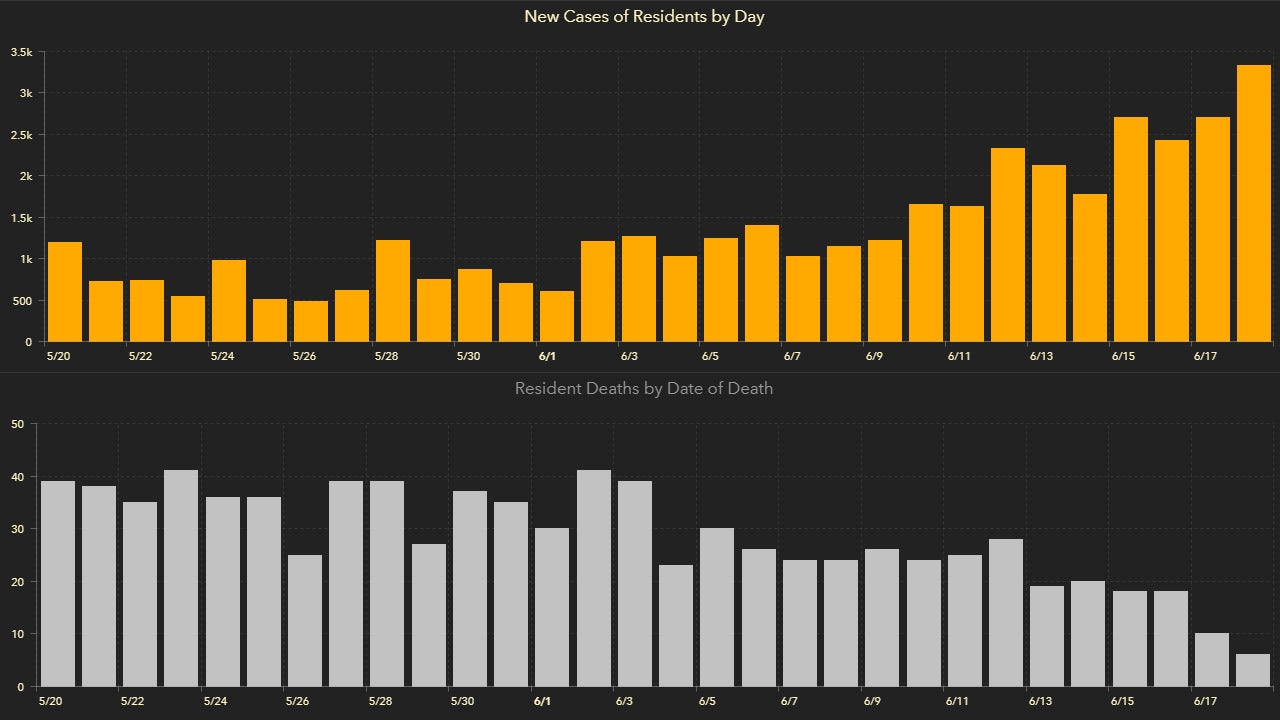Select the orange bar for 5/20 new cases
This screenshot has width=1280, height=720.
(x=65, y=292)
